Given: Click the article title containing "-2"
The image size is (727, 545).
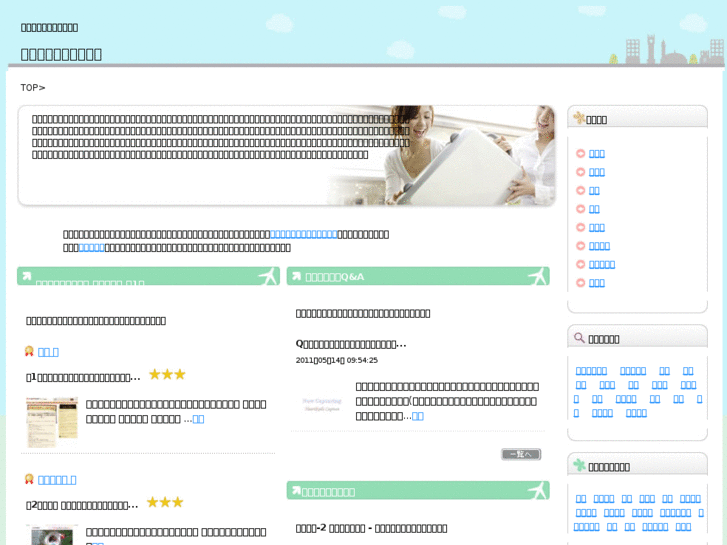Looking at the screenshot, I should point(371,528).
